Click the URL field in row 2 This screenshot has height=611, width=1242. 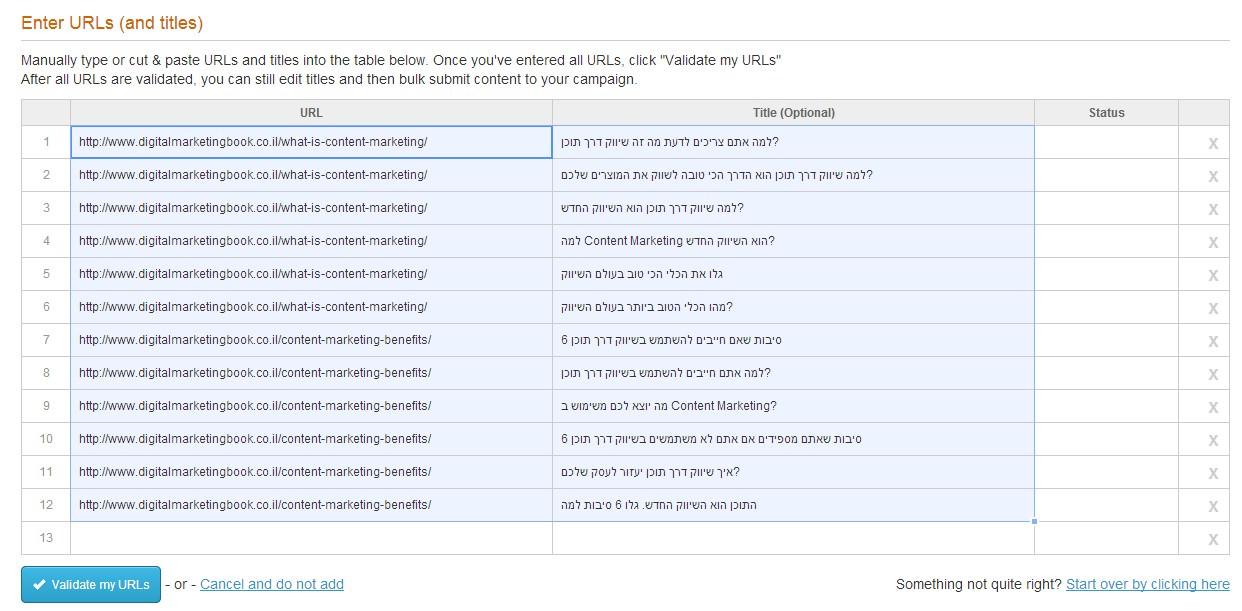click(311, 175)
